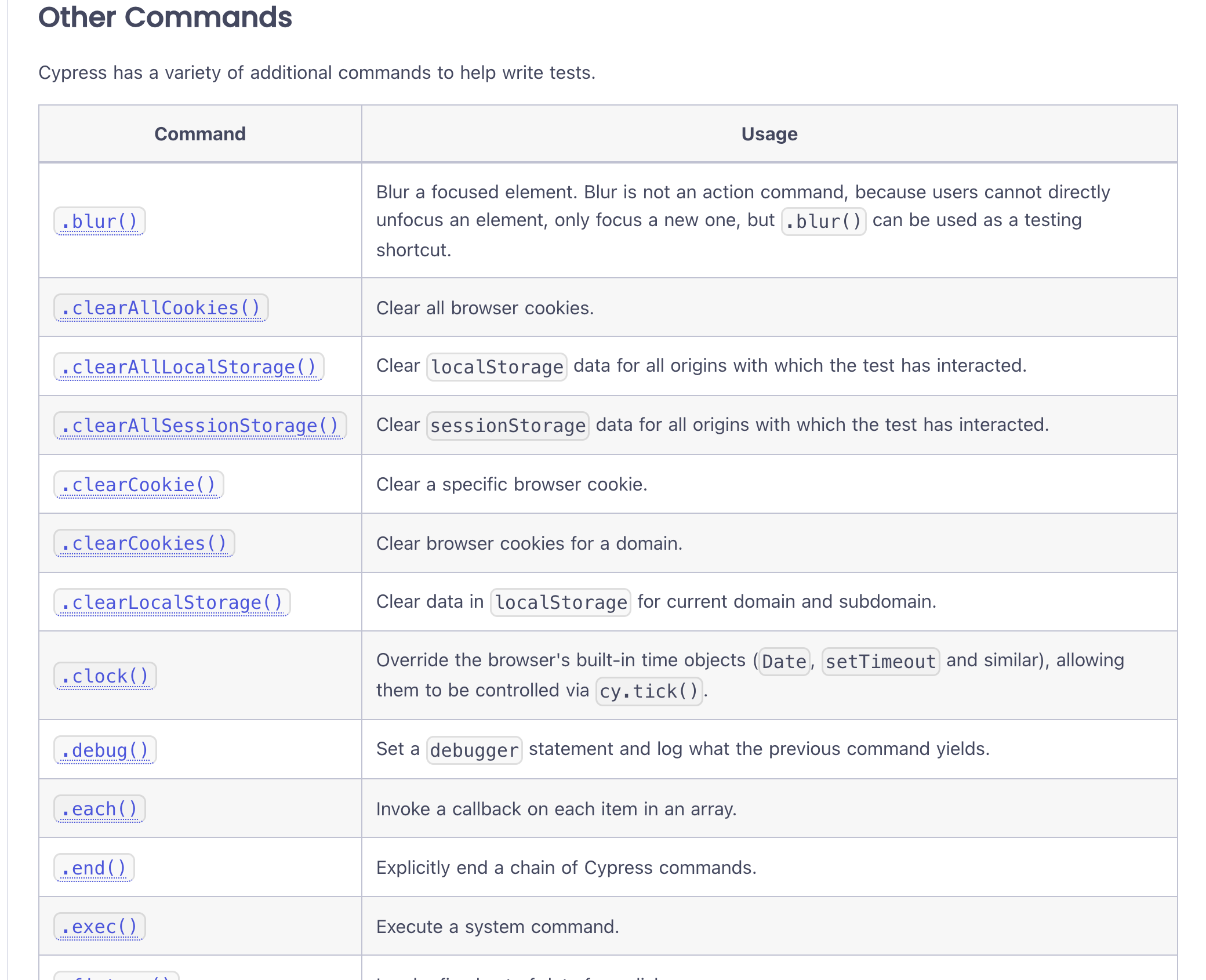Image resolution: width=1206 pixels, height=980 pixels.
Task: Open the .exec() command link
Action: click(x=99, y=927)
